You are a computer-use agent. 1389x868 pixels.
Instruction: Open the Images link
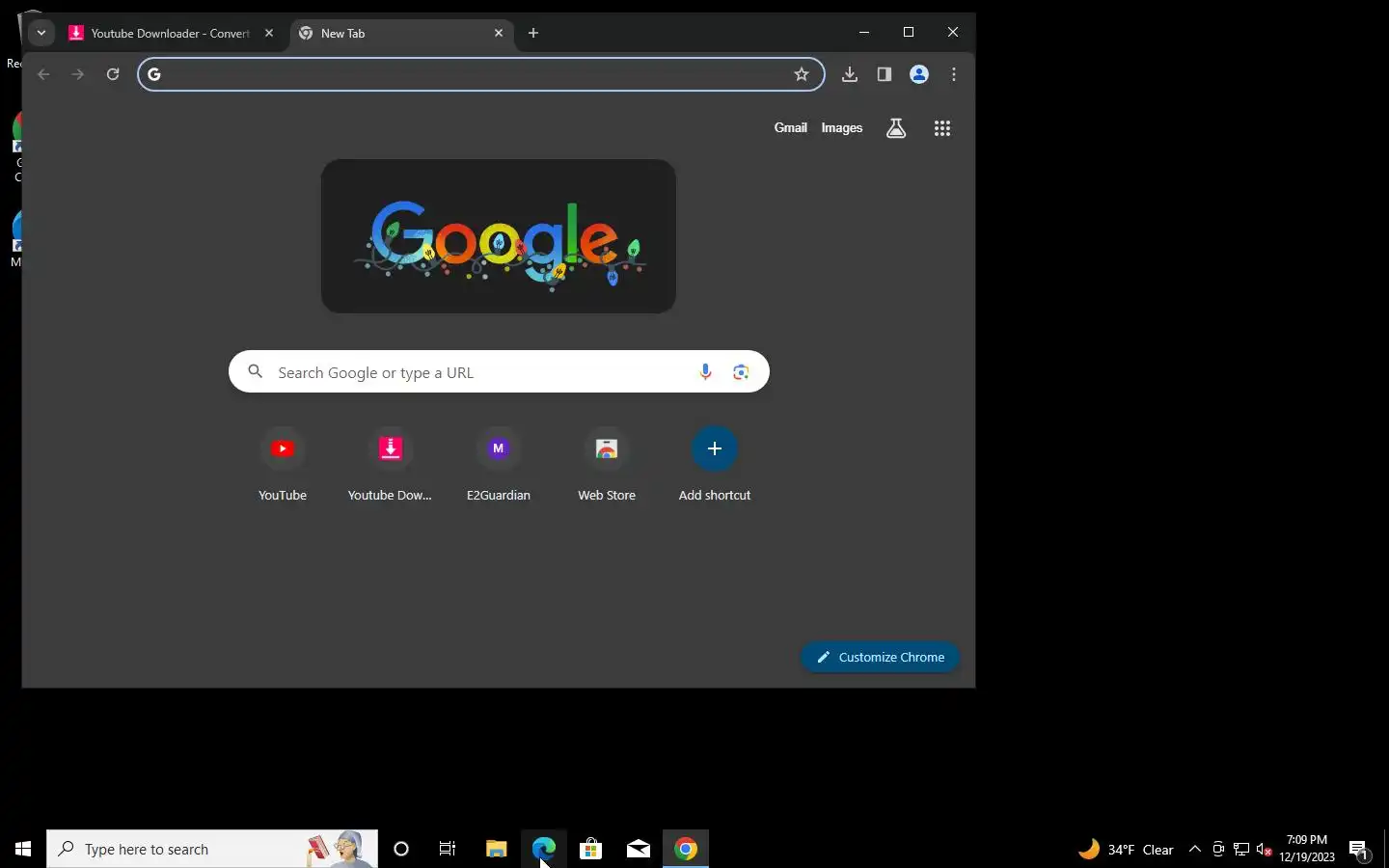[841, 127]
